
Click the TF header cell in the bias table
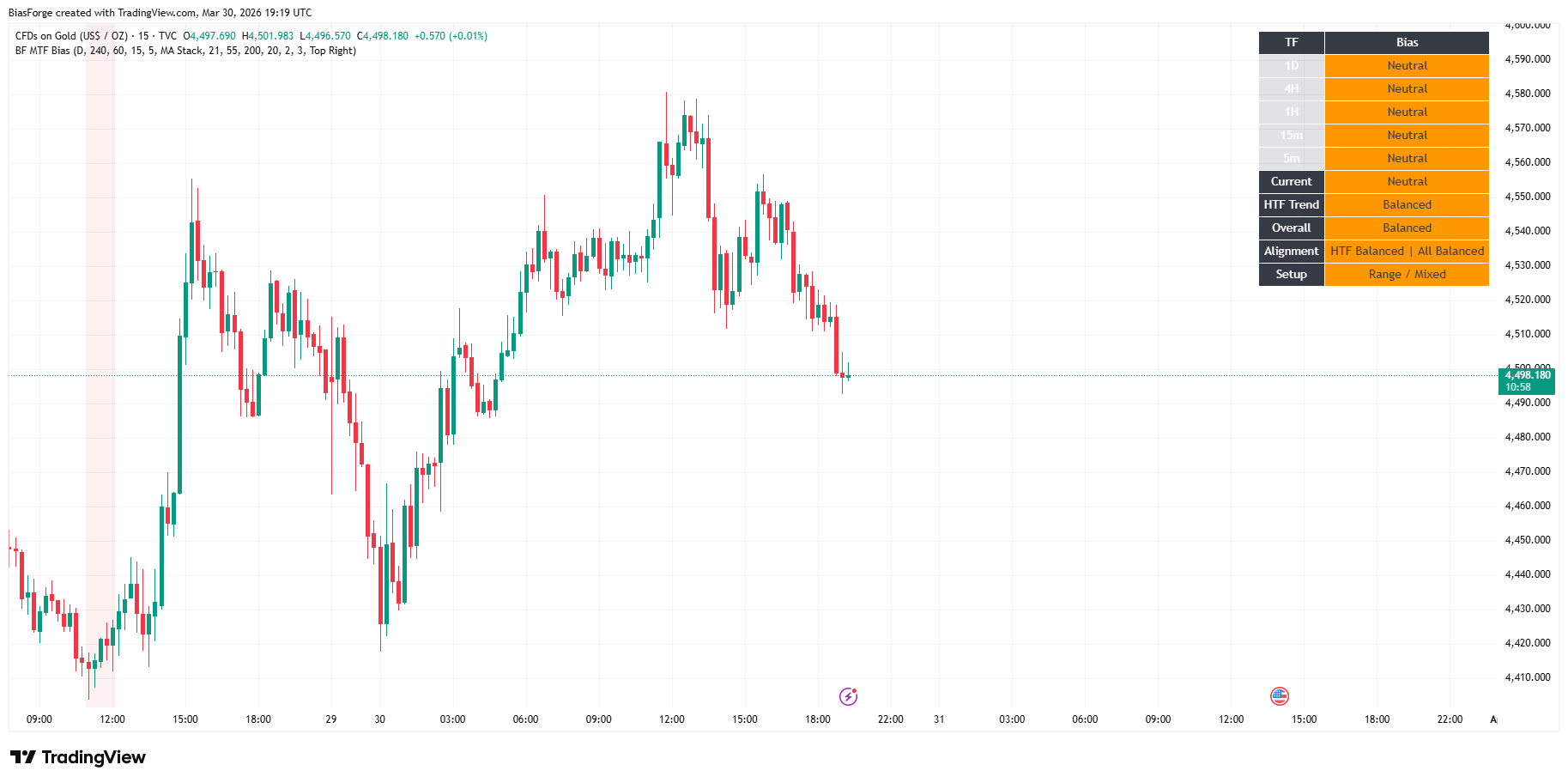[1291, 42]
